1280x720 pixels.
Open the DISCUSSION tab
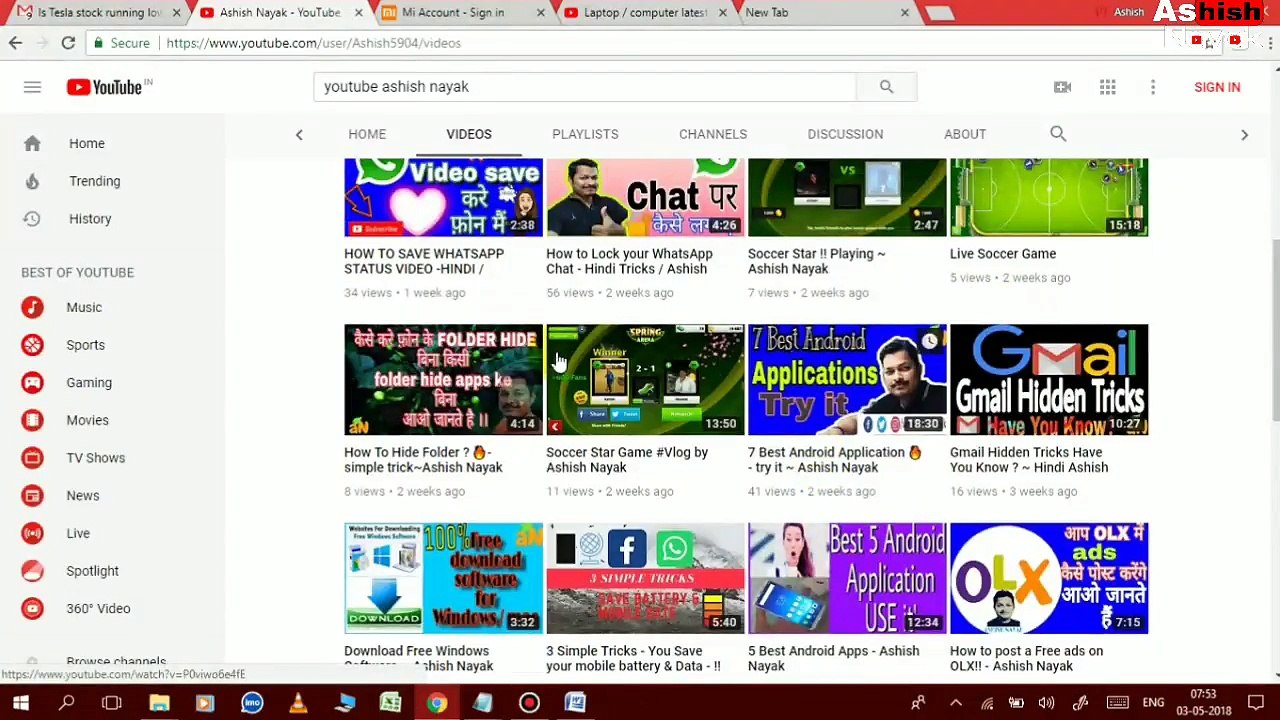pos(845,134)
